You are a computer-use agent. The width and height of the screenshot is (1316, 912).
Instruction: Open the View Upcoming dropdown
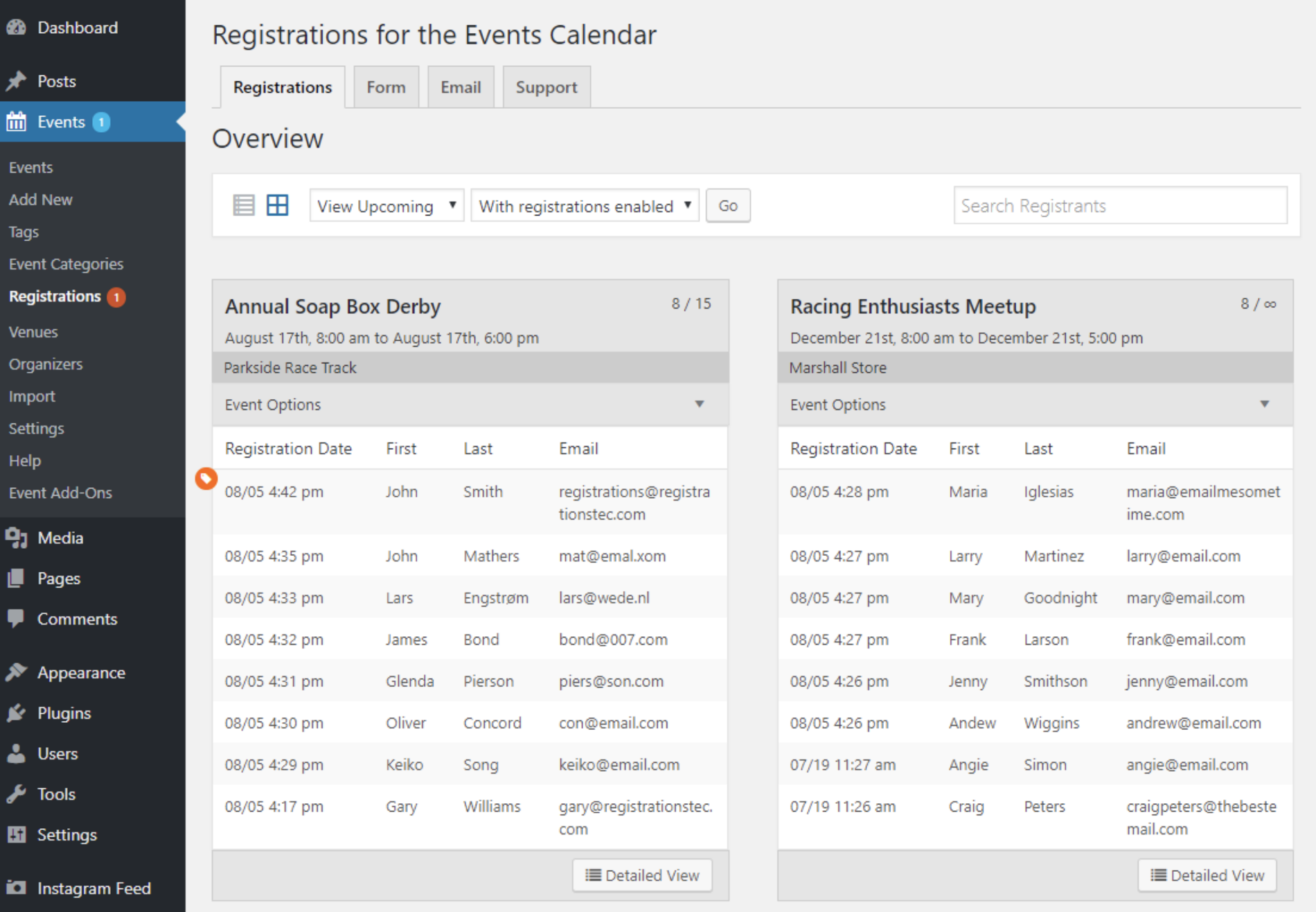(x=386, y=206)
